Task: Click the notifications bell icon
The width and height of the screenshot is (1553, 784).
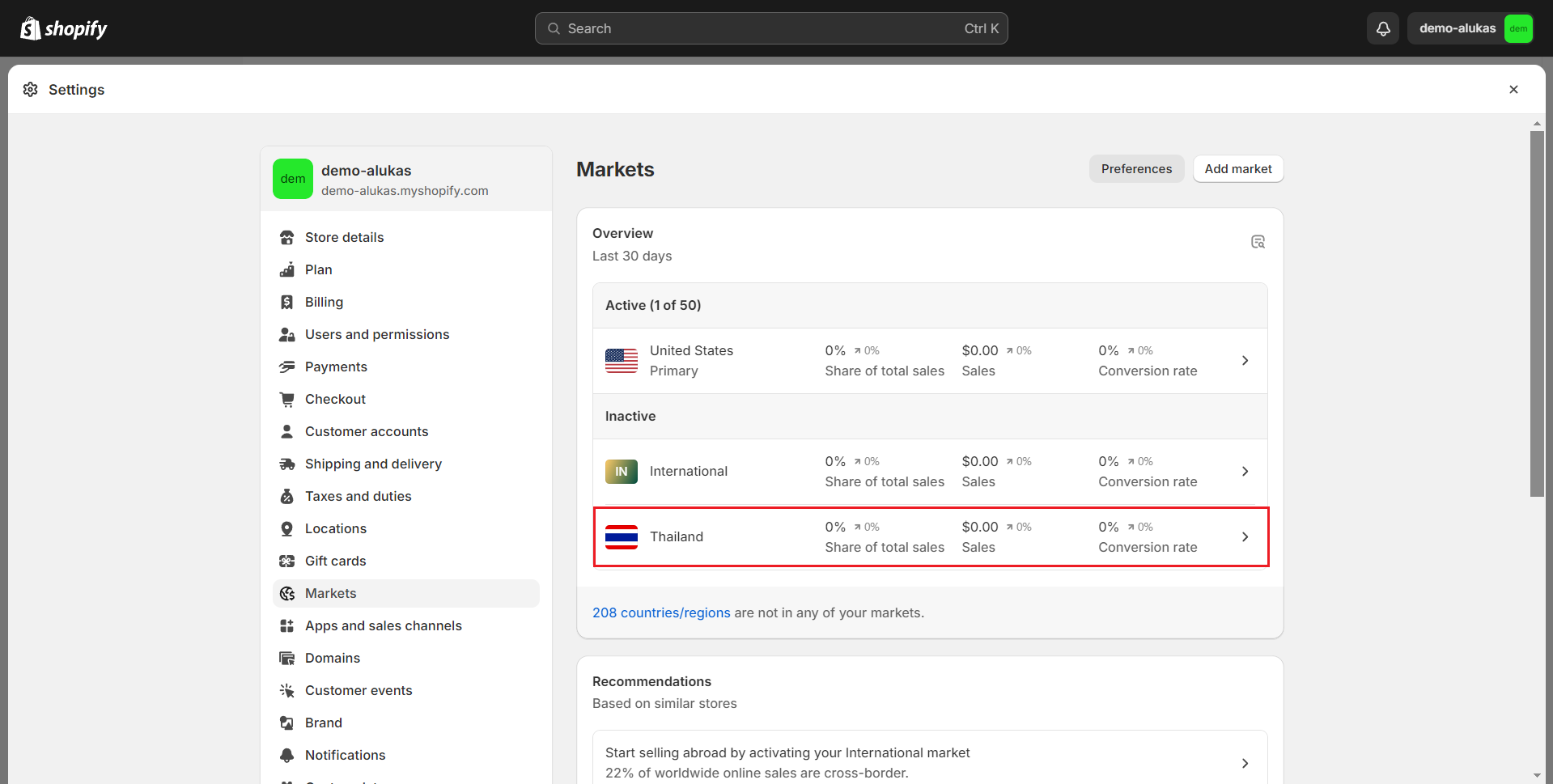Action: [x=1383, y=28]
